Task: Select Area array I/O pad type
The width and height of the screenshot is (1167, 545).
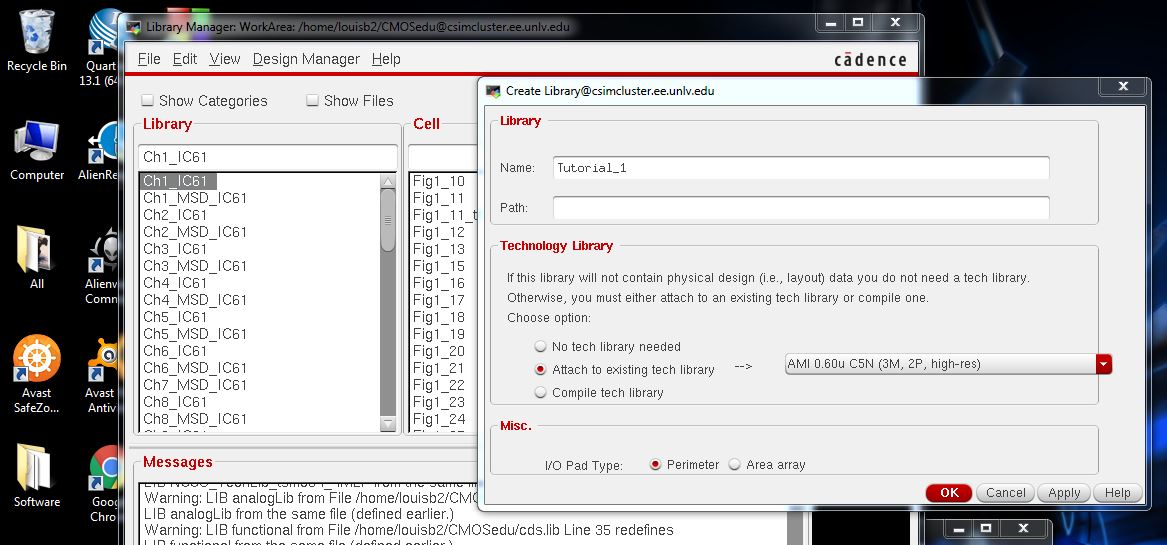Action: tap(735, 465)
